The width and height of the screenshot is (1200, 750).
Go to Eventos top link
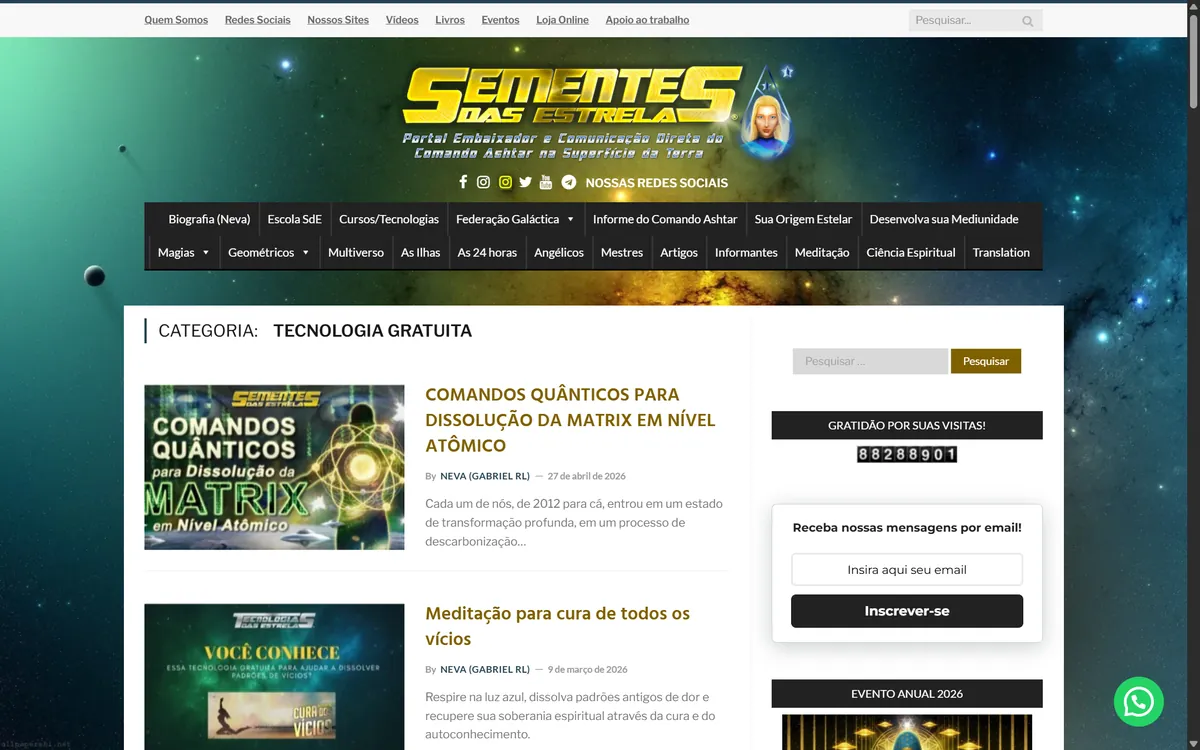coord(500,20)
